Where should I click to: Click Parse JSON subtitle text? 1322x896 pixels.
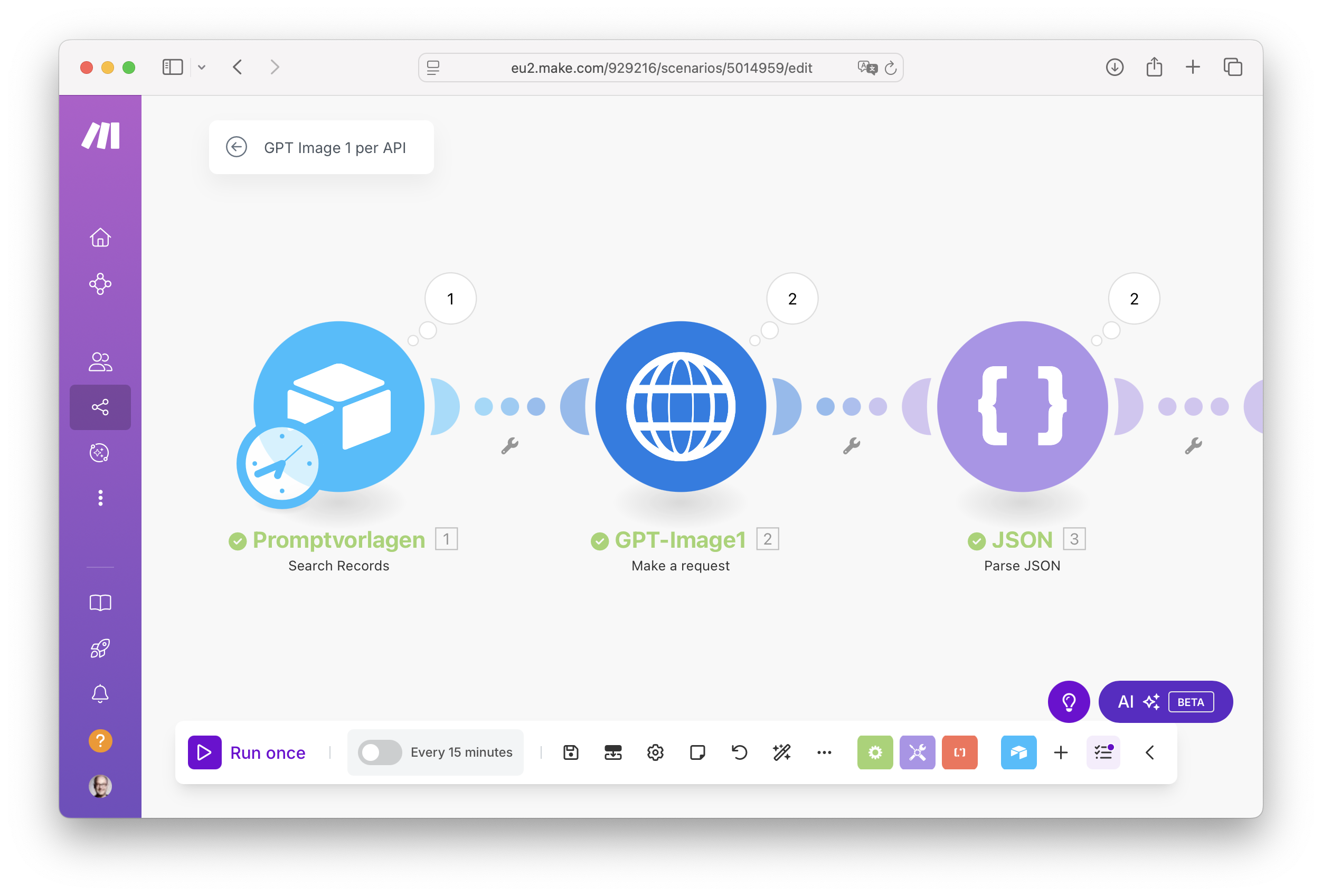[1022, 566]
